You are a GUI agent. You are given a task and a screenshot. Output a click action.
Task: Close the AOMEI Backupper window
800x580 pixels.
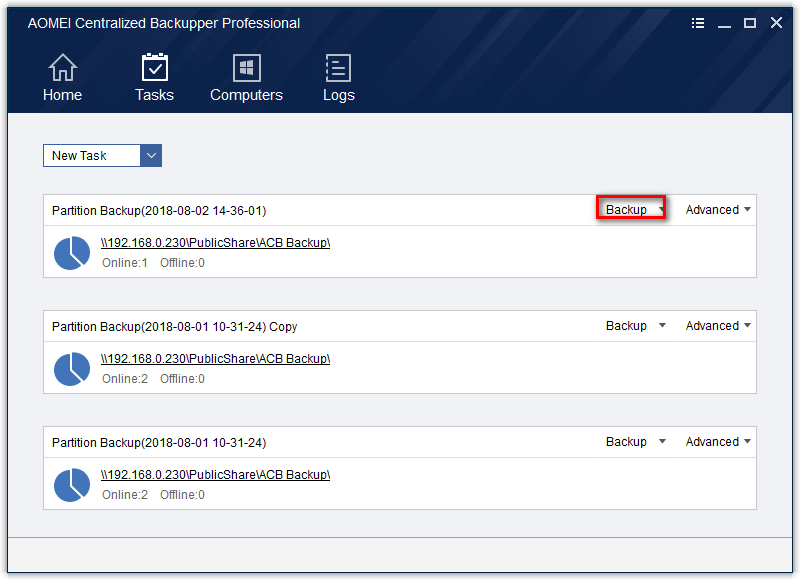coord(776,23)
